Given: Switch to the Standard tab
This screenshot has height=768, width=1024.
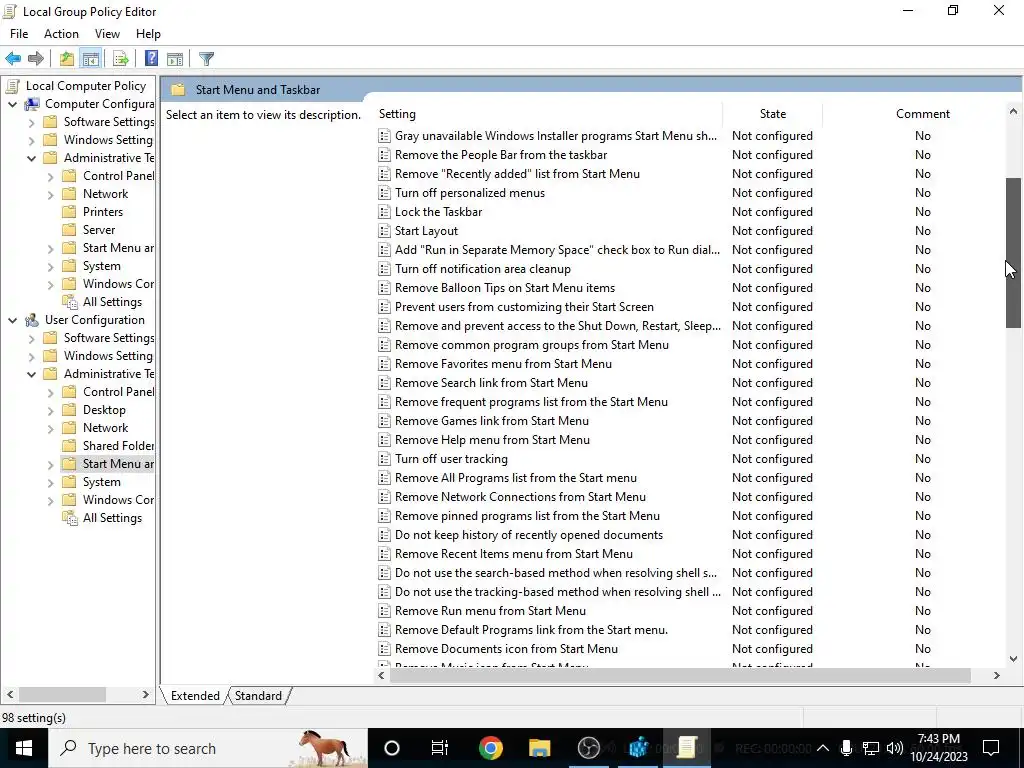Looking at the screenshot, I should pyautogui.click(x=259, y=696).
